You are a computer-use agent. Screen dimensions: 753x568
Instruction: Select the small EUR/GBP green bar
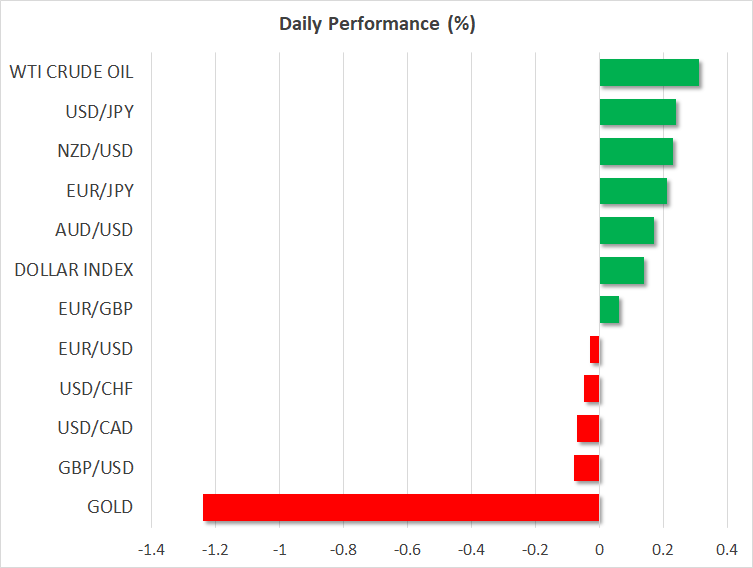tap(609, 310)
